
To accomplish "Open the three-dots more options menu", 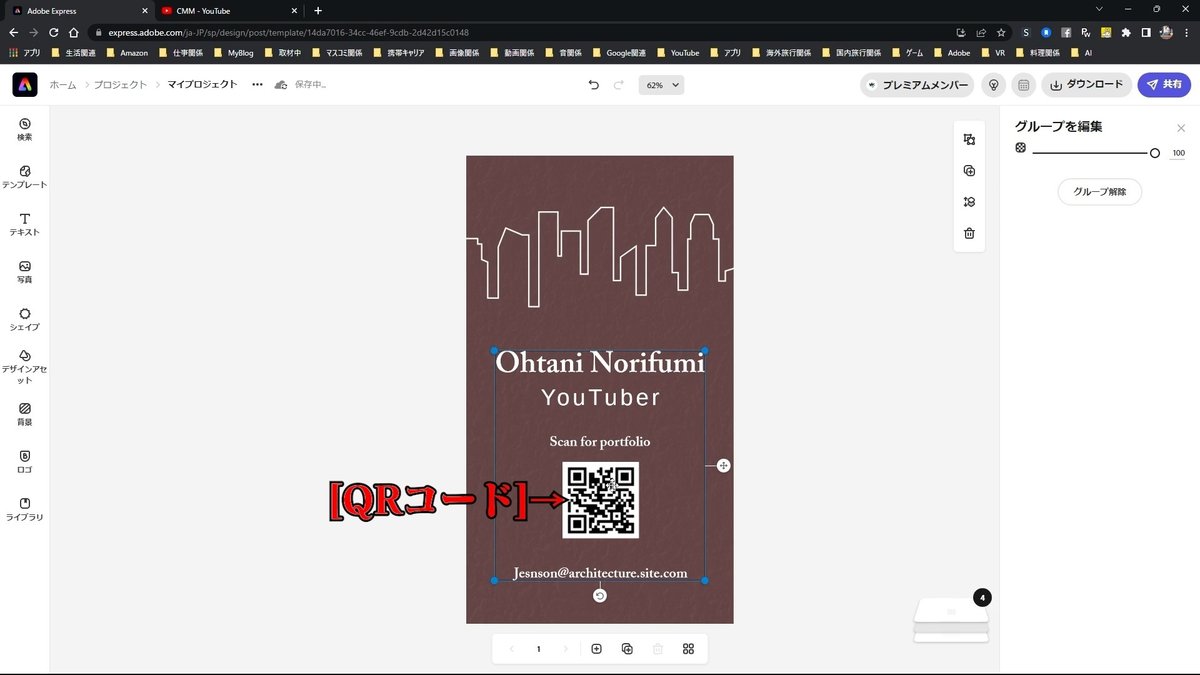I will point(257,85).
